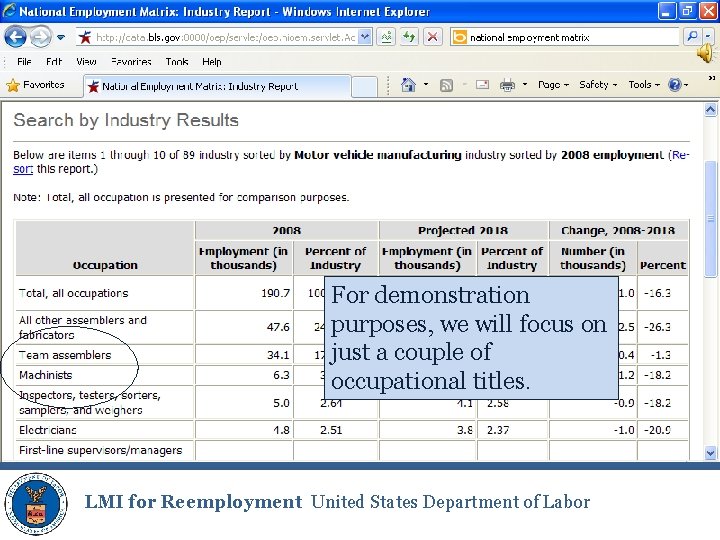
Task: Open the Help menu
Action: click(x=212, y=62)
